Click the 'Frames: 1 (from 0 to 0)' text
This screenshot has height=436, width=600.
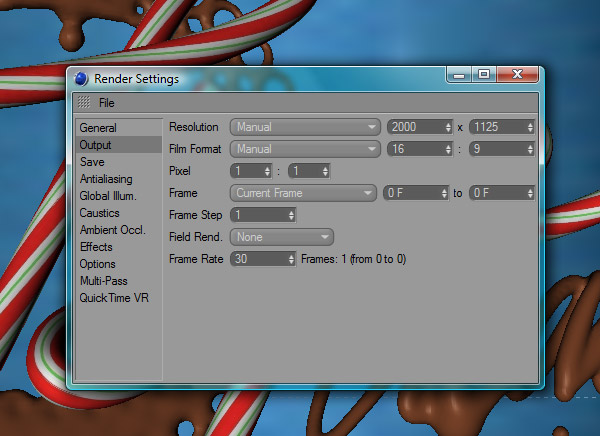point(354,259)
